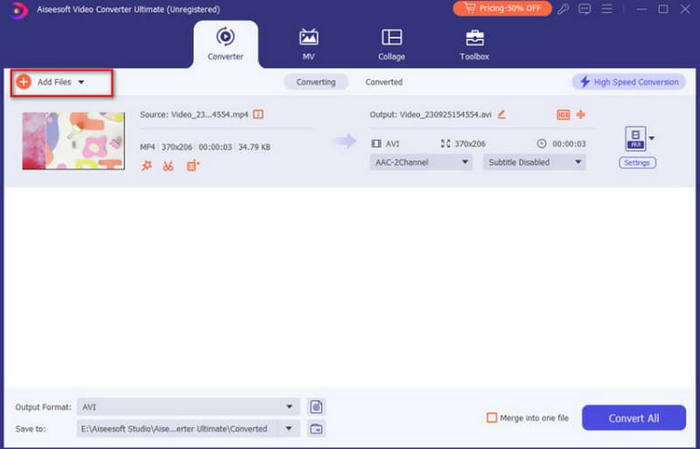Click the Convert All button
700x449 pixels.
[633, 418]
